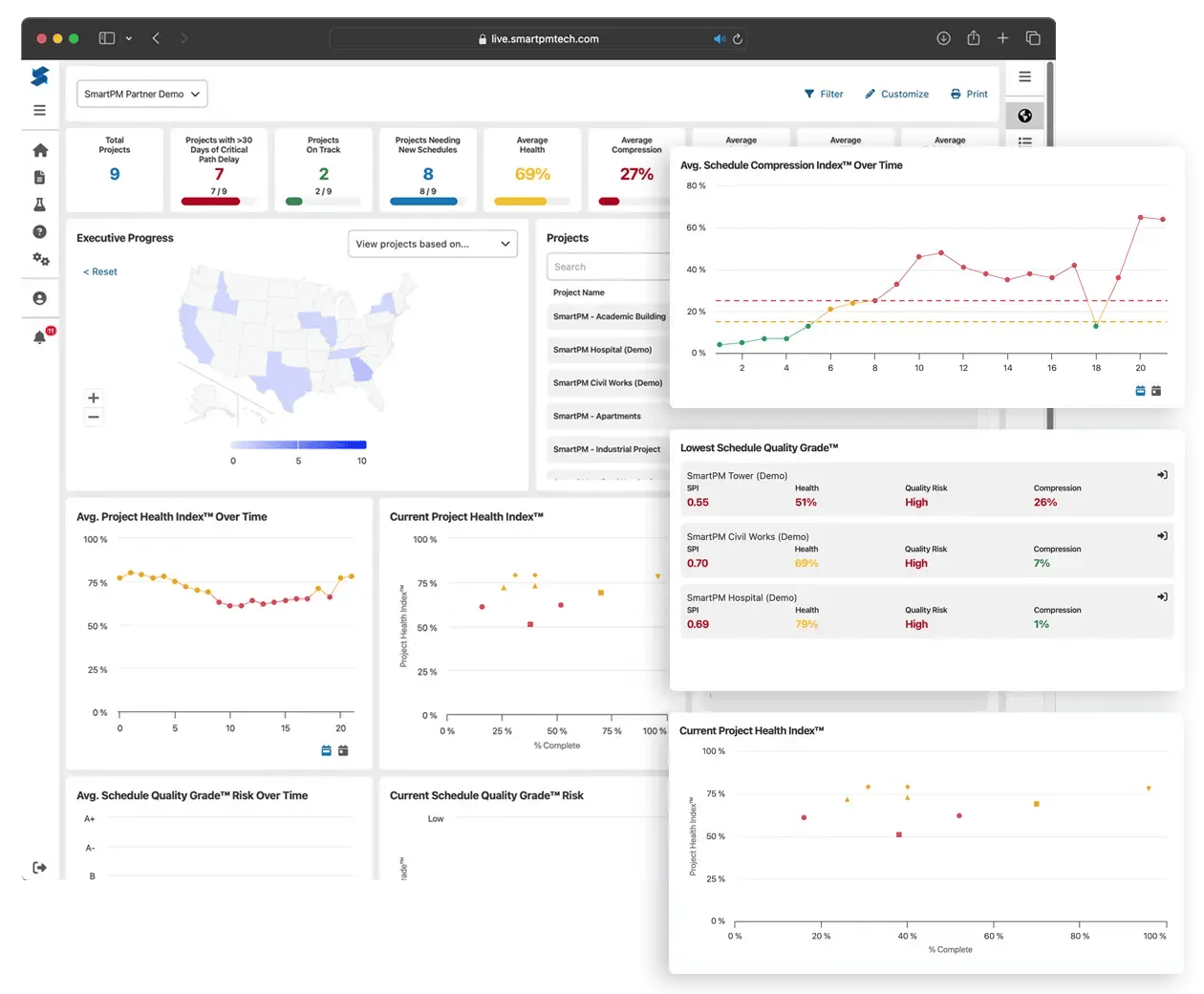Screen dimensions: 1204x994
Task: Click the Projects with >30 Days Delay card
Action: pyautogui.click(x=219, y=169)
